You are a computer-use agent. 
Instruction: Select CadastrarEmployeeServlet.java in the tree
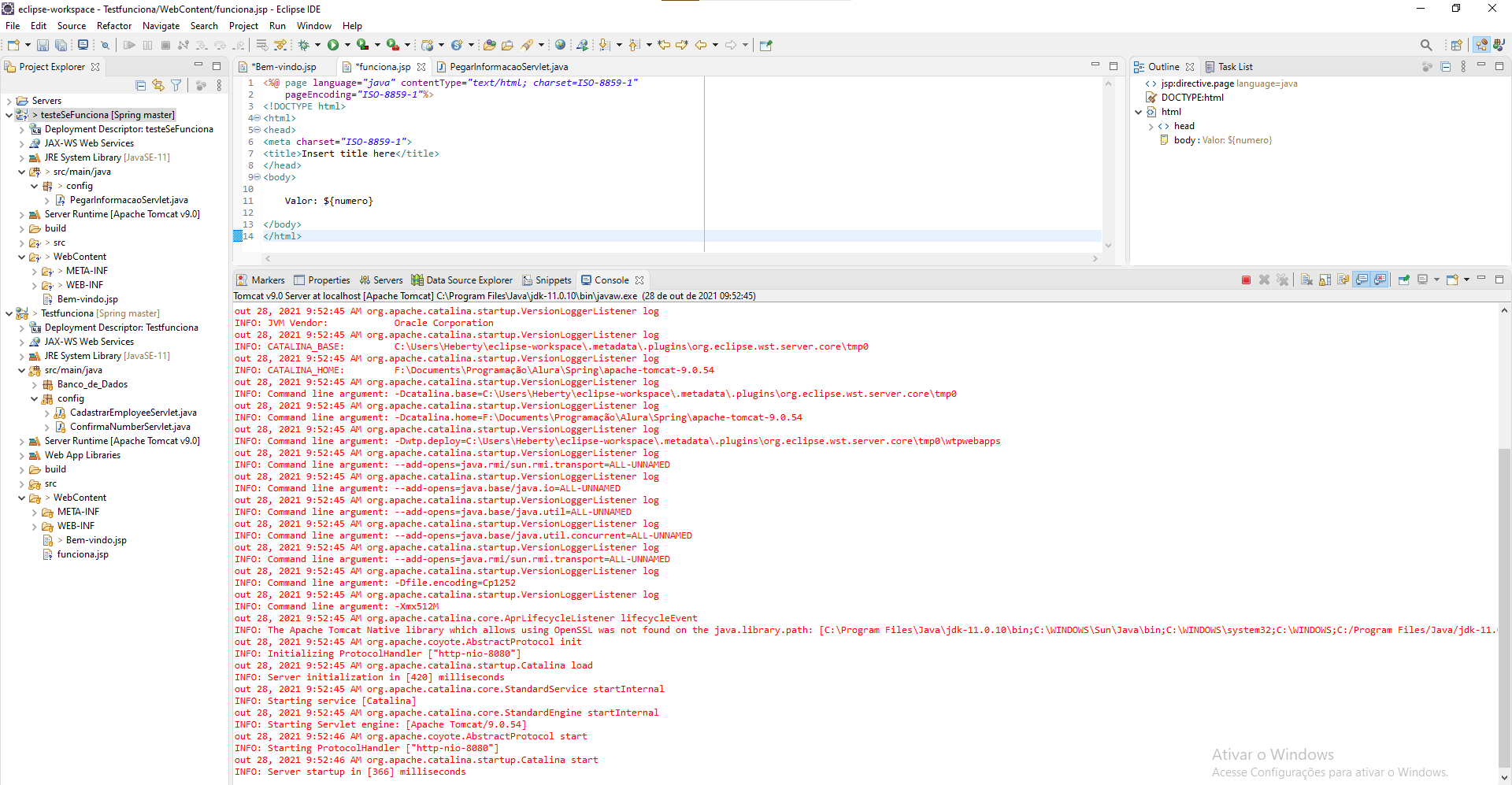(x=133, y=413)
